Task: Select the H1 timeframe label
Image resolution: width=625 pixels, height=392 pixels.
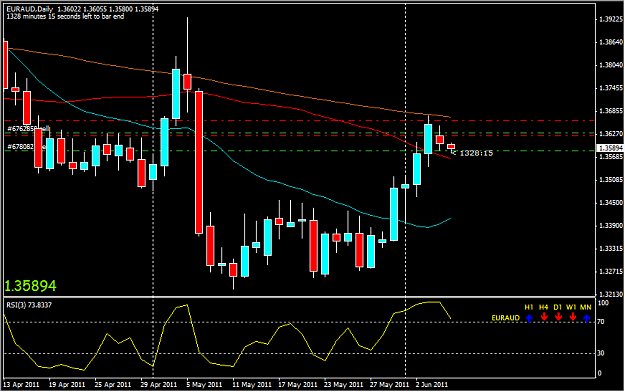Action: pos(529,307)
